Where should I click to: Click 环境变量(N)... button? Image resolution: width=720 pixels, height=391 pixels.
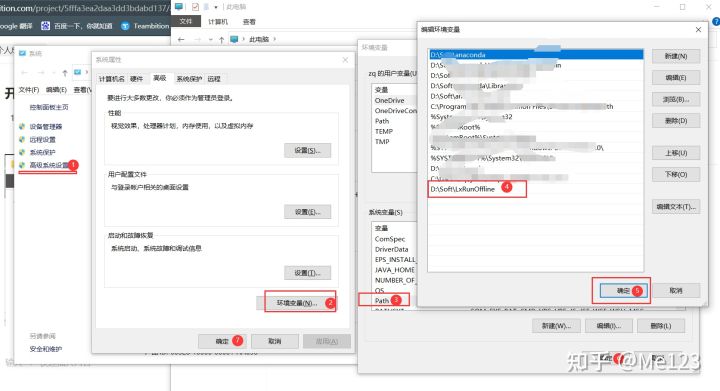[x=297, y=303]
